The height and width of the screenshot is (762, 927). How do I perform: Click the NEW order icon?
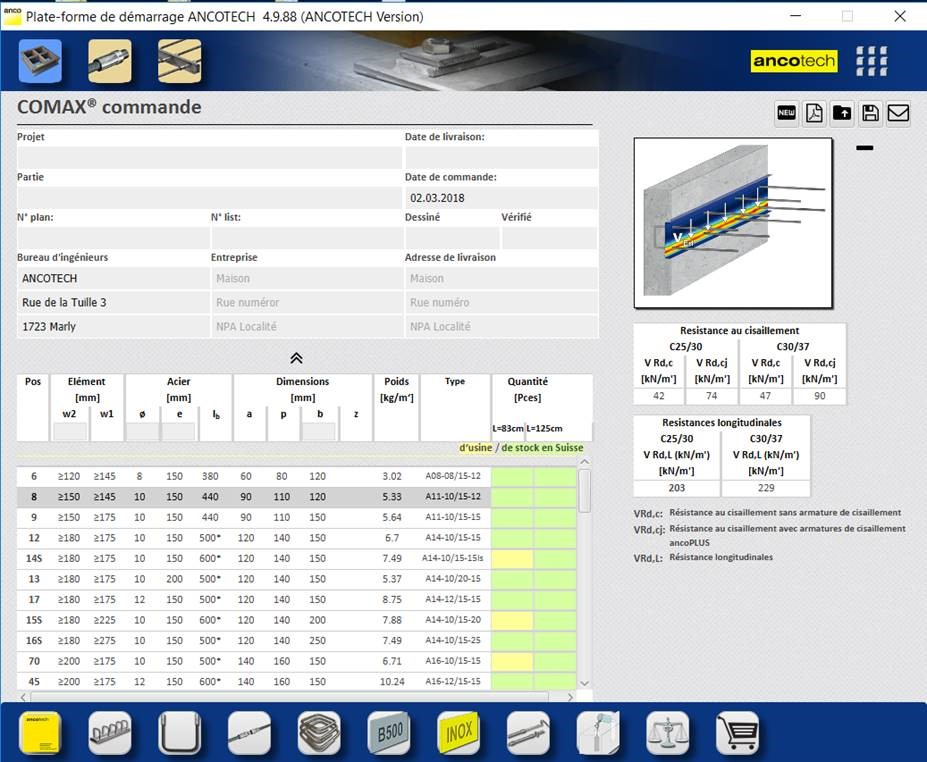coord(787,113)
